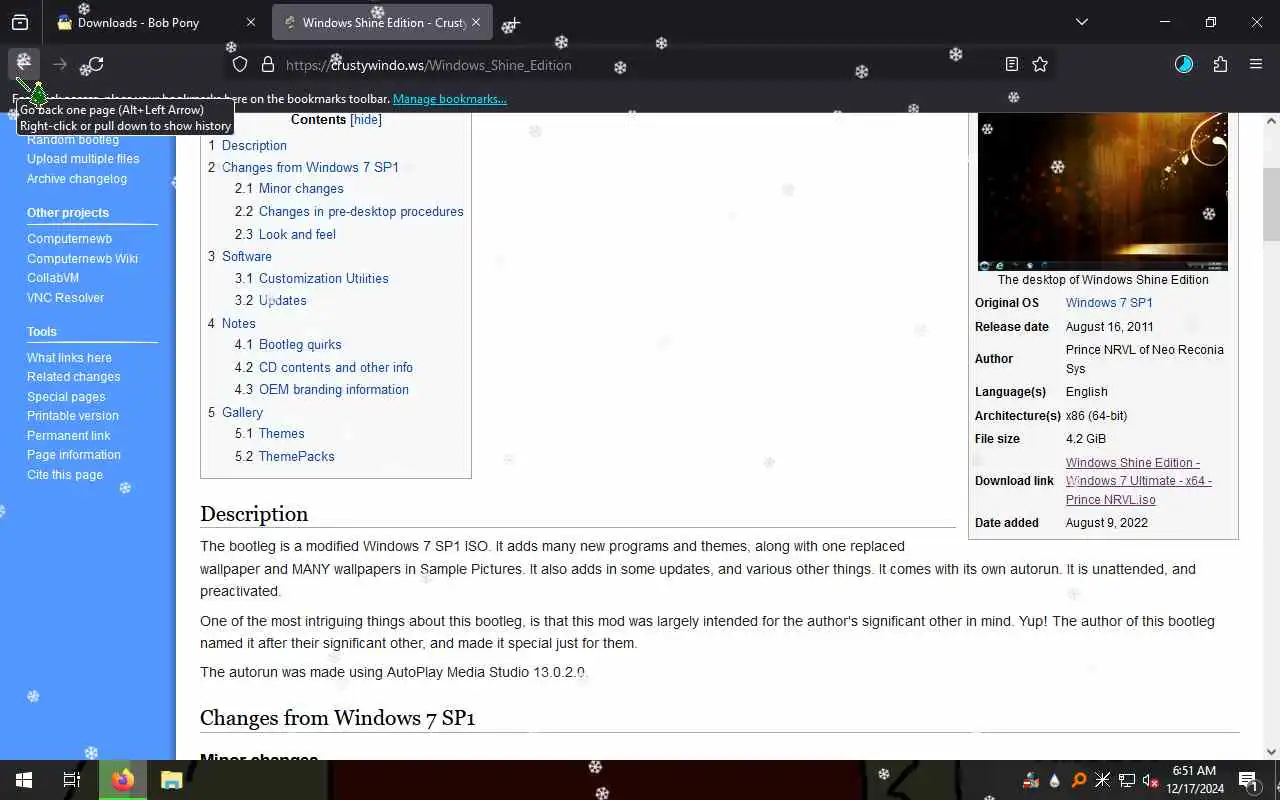This screenshot has width=1280, height=800.
Task: Open network status tray icon
Action: tap(1127, 780)
